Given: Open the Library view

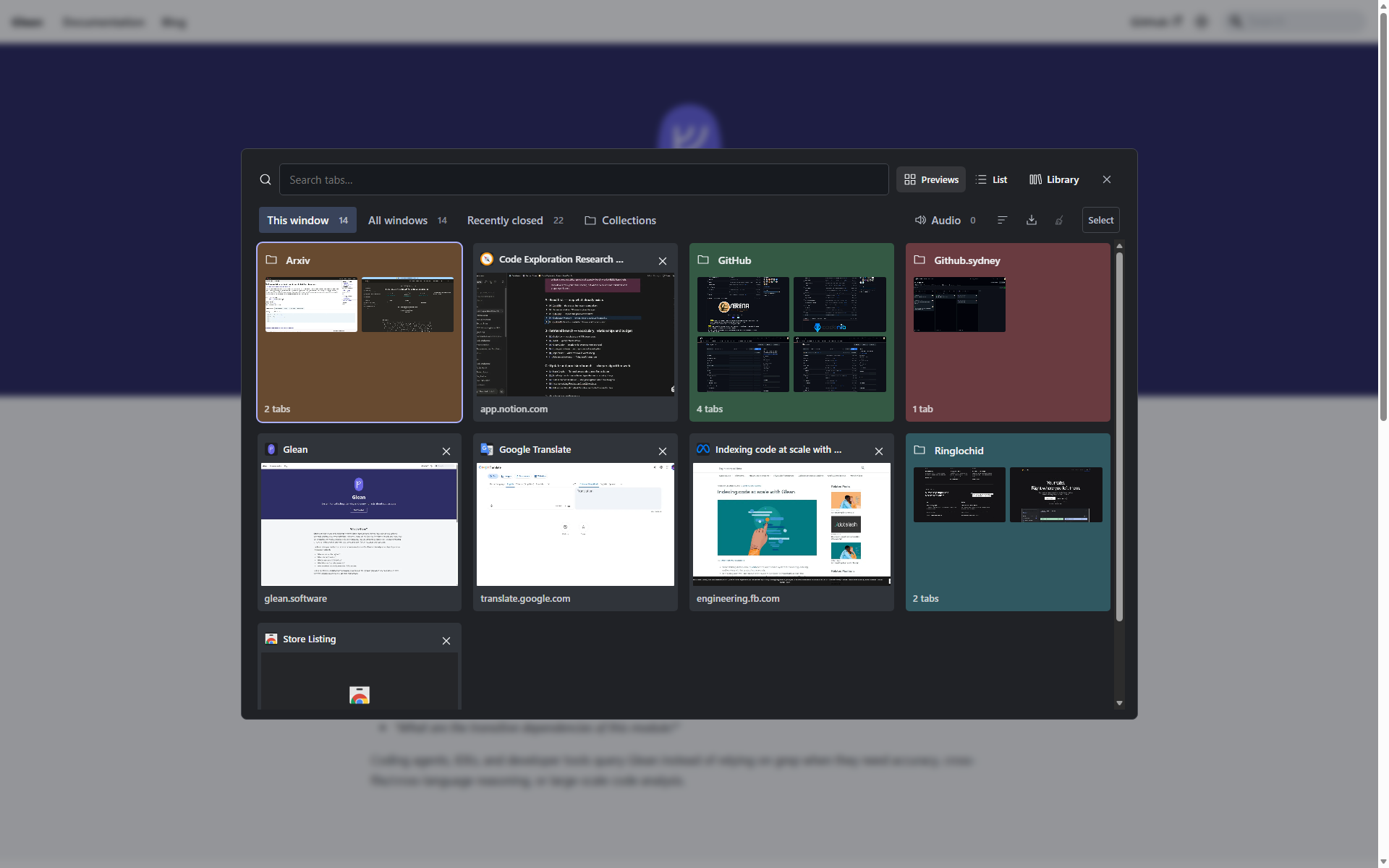Looking at the screenshot, I should click(1054, 179).
